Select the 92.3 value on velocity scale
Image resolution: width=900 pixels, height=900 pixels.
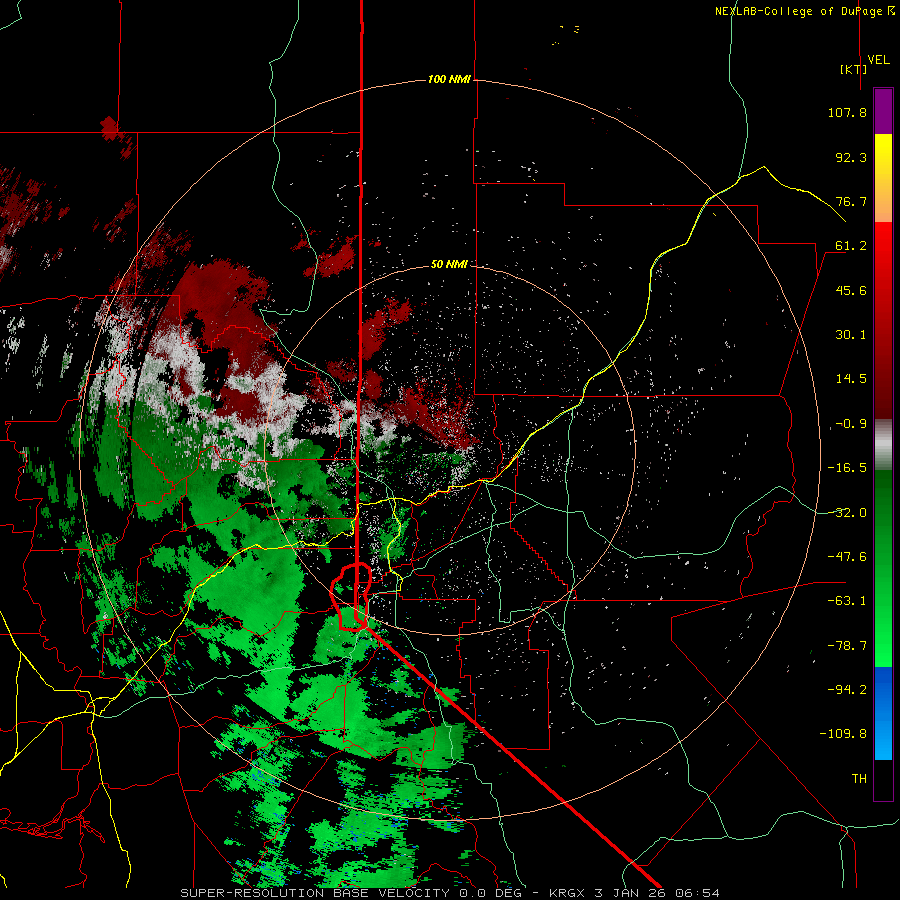coord(851,157)
